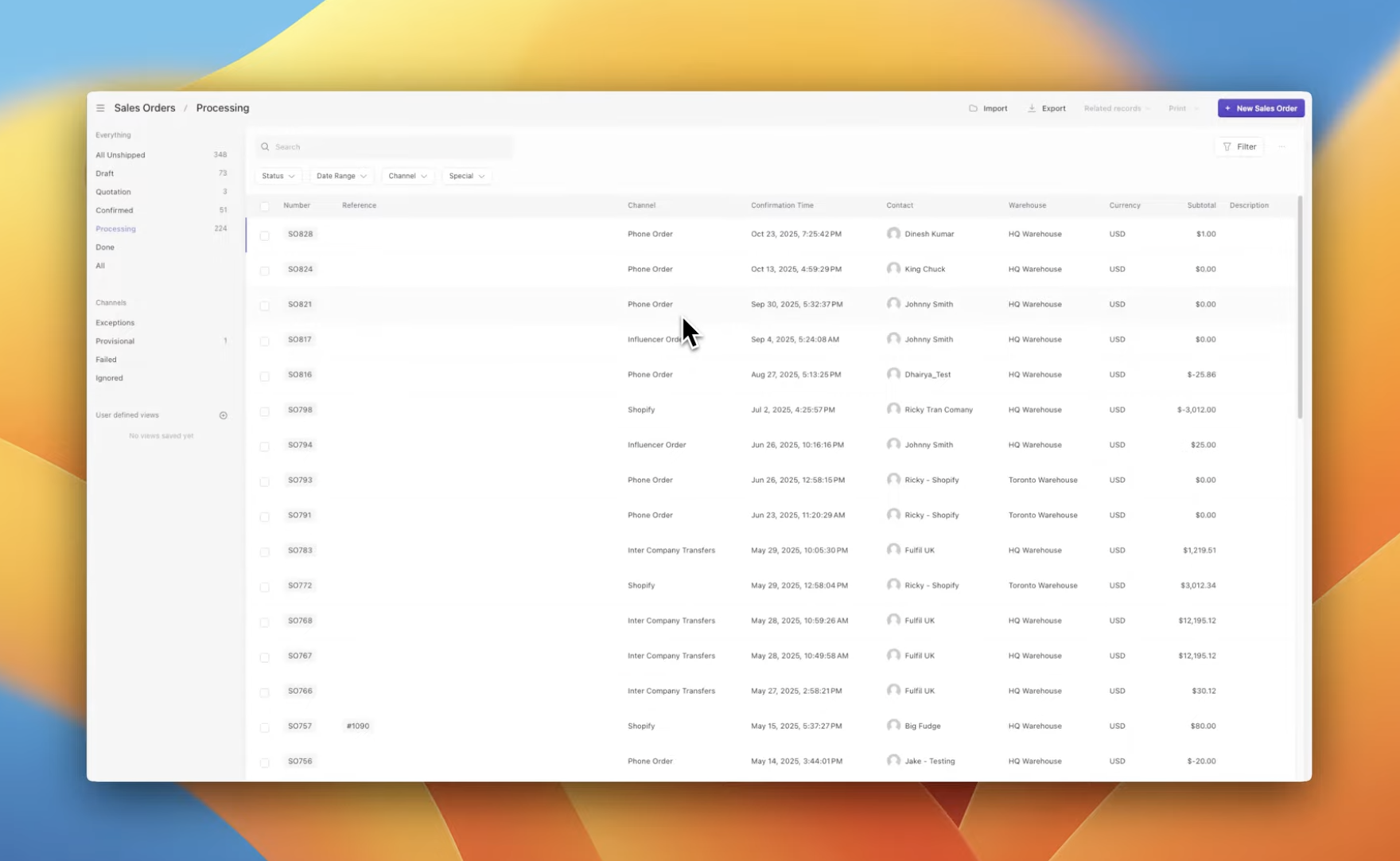Click Big Fudge's contact avatar
The height and width of the screenshot is (861, 1400).
pos(893,726)
